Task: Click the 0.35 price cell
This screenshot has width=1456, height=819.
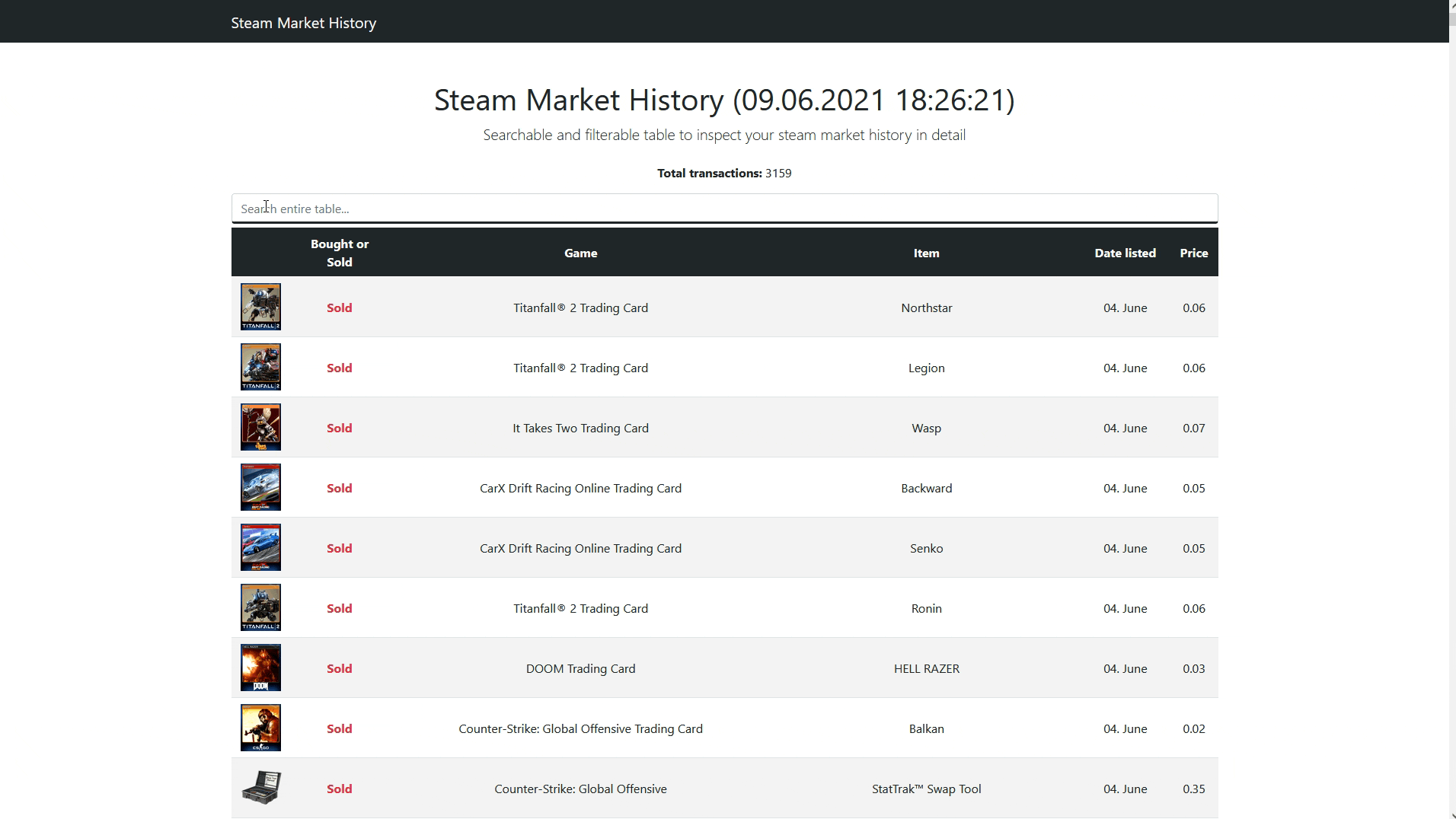Action: [1193, 789]
